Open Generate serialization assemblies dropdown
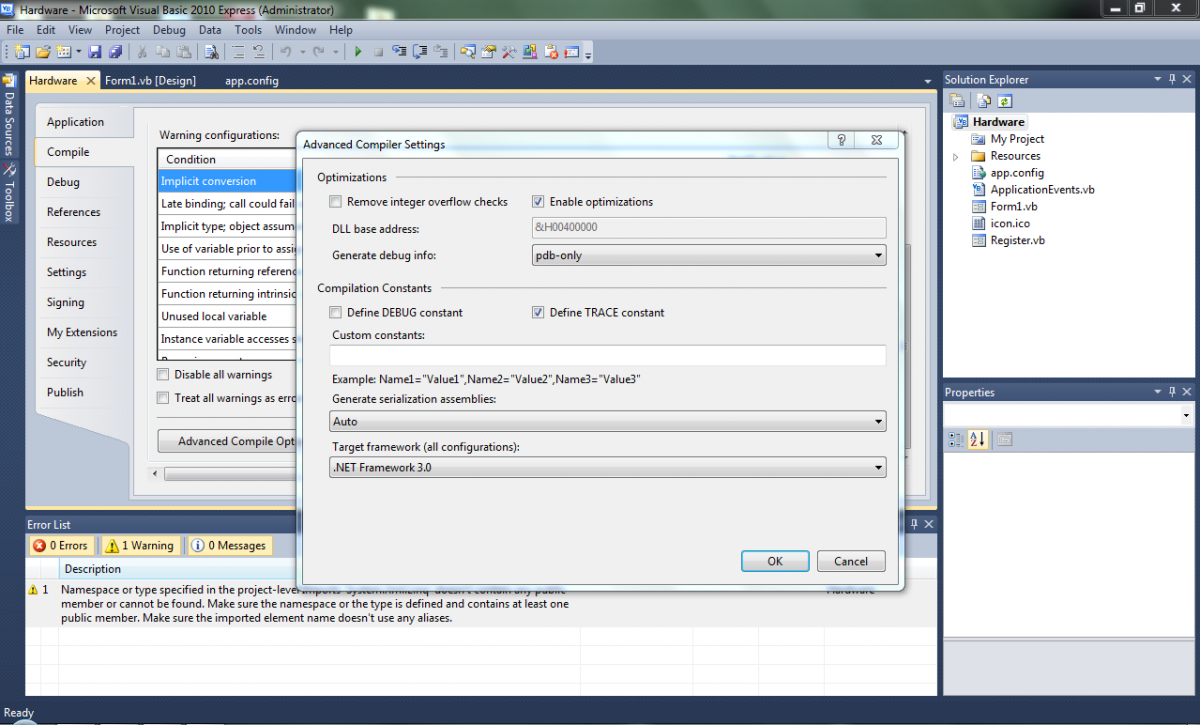This screenshot has width=1200, height=725. [608, 422]
